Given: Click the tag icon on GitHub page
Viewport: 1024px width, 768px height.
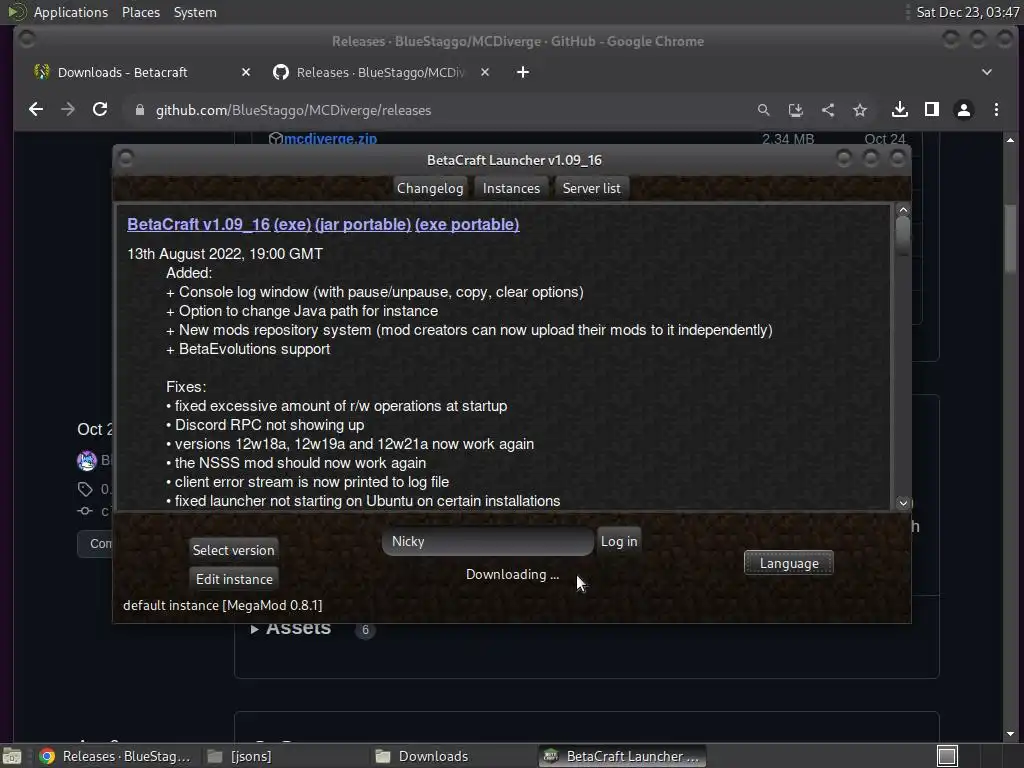Looking at the screenshot, I should tap(85, 488).
